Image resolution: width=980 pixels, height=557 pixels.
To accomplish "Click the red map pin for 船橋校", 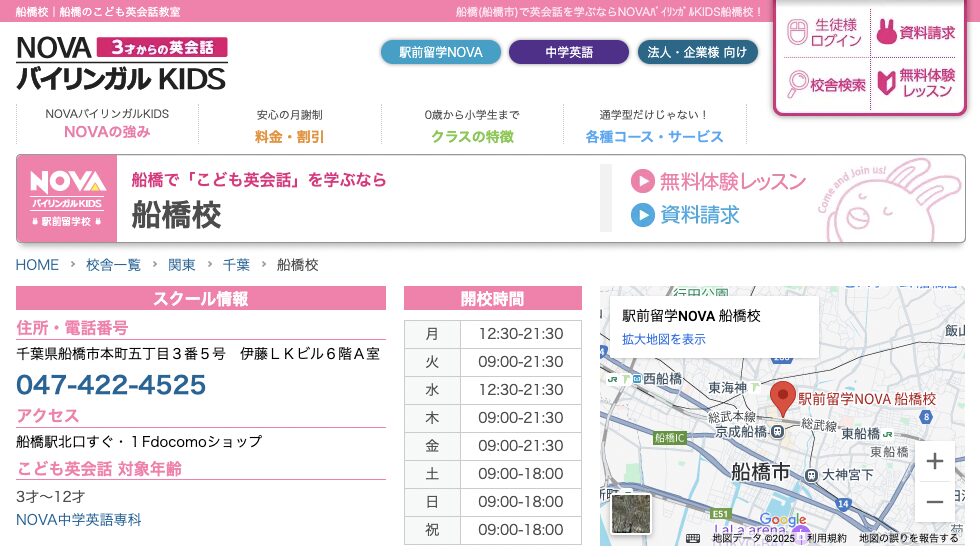I will point(782,399).
